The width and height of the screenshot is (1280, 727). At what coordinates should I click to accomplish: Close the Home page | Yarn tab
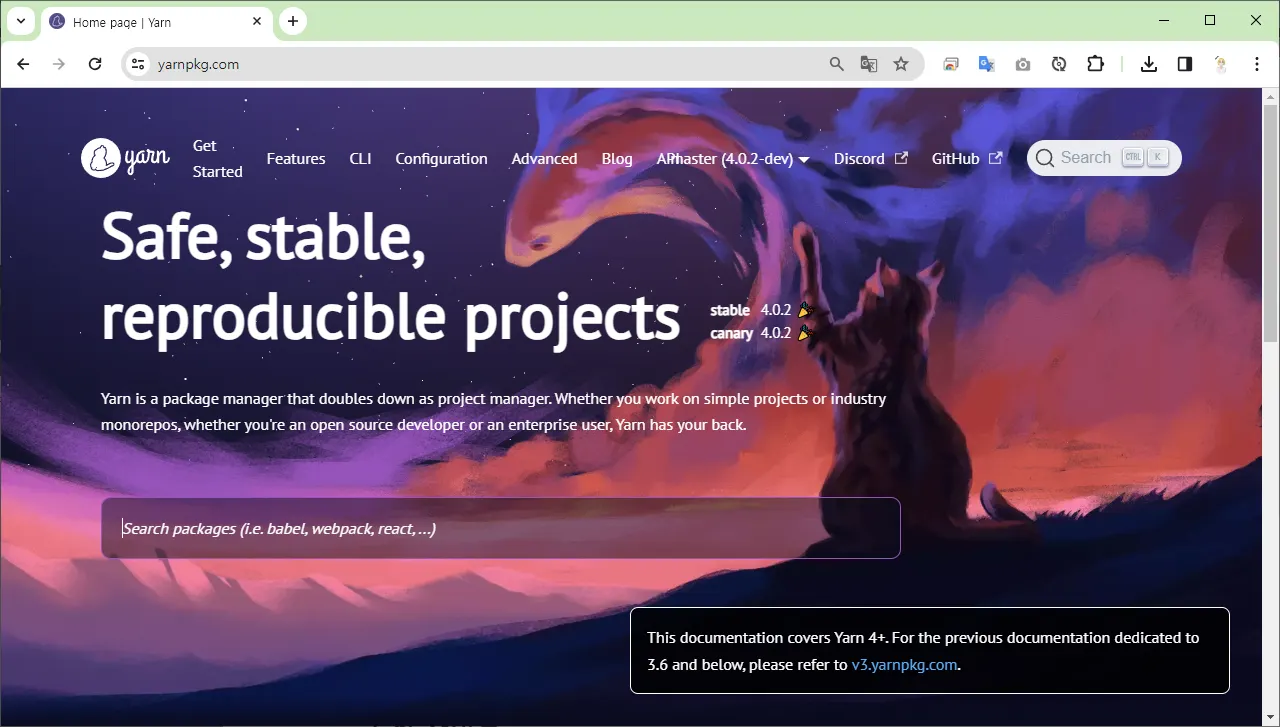click(x=257, y=21)
